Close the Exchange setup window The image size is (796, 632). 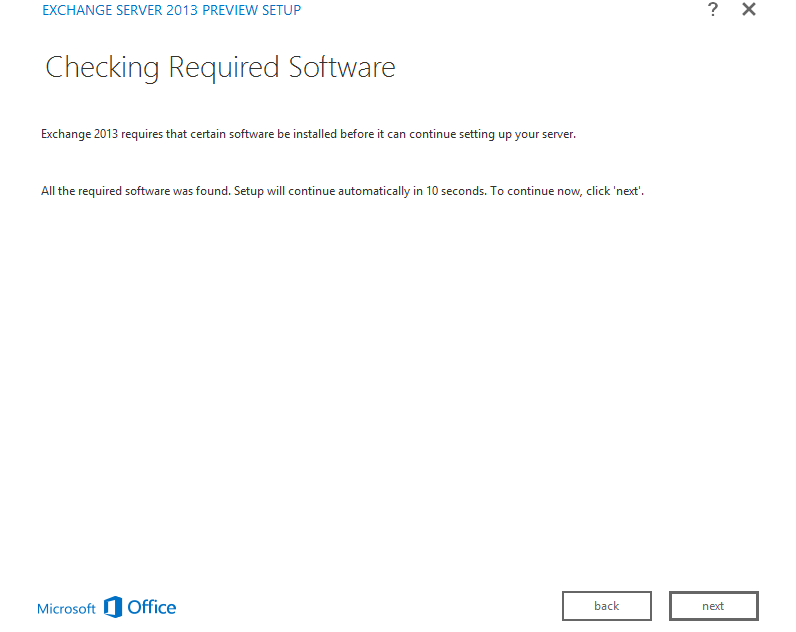pyautogui.click(x=748, y=10)
